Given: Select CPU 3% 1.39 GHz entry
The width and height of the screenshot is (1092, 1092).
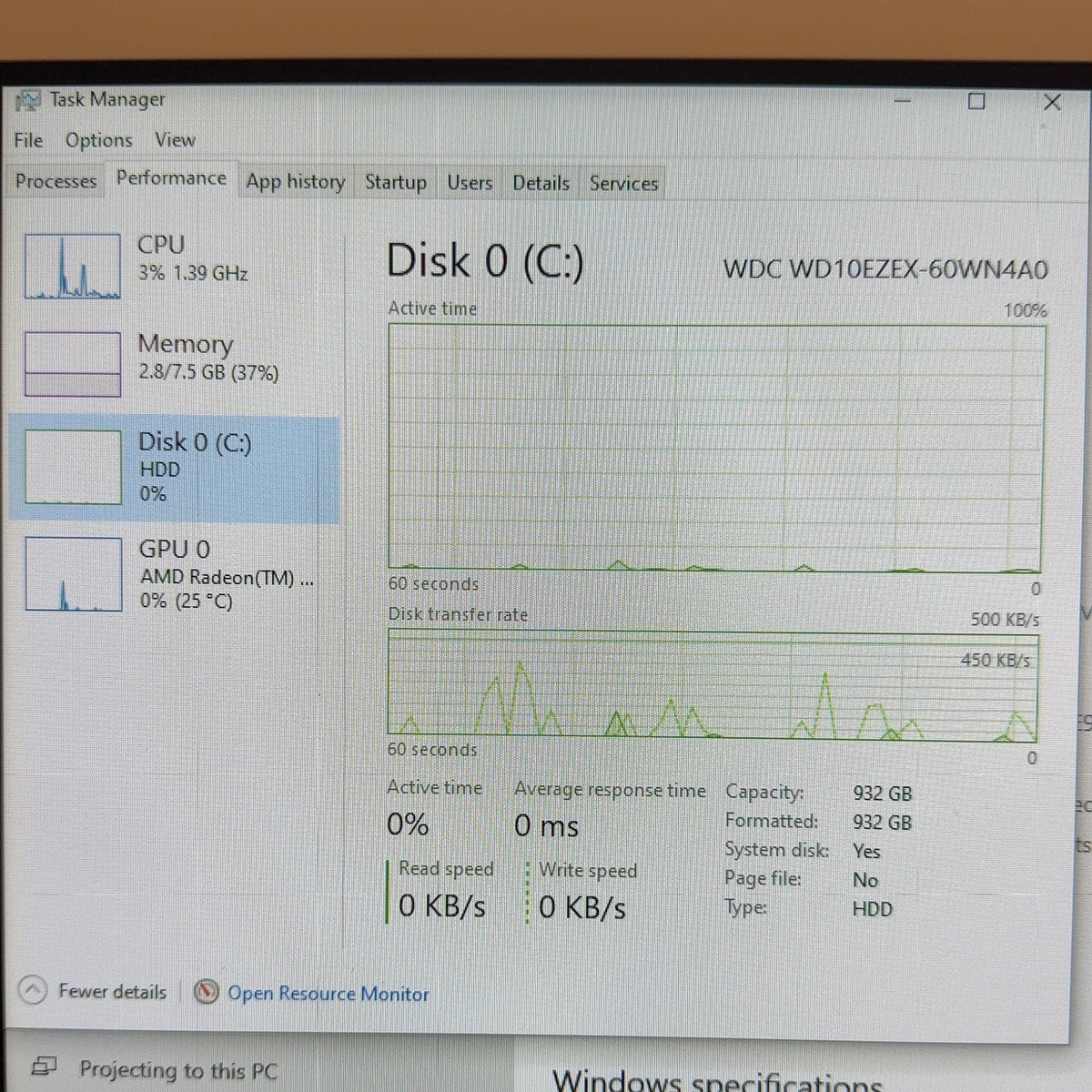Looking at the screenshot, I should pyautogui.click(x=175, y=266).
